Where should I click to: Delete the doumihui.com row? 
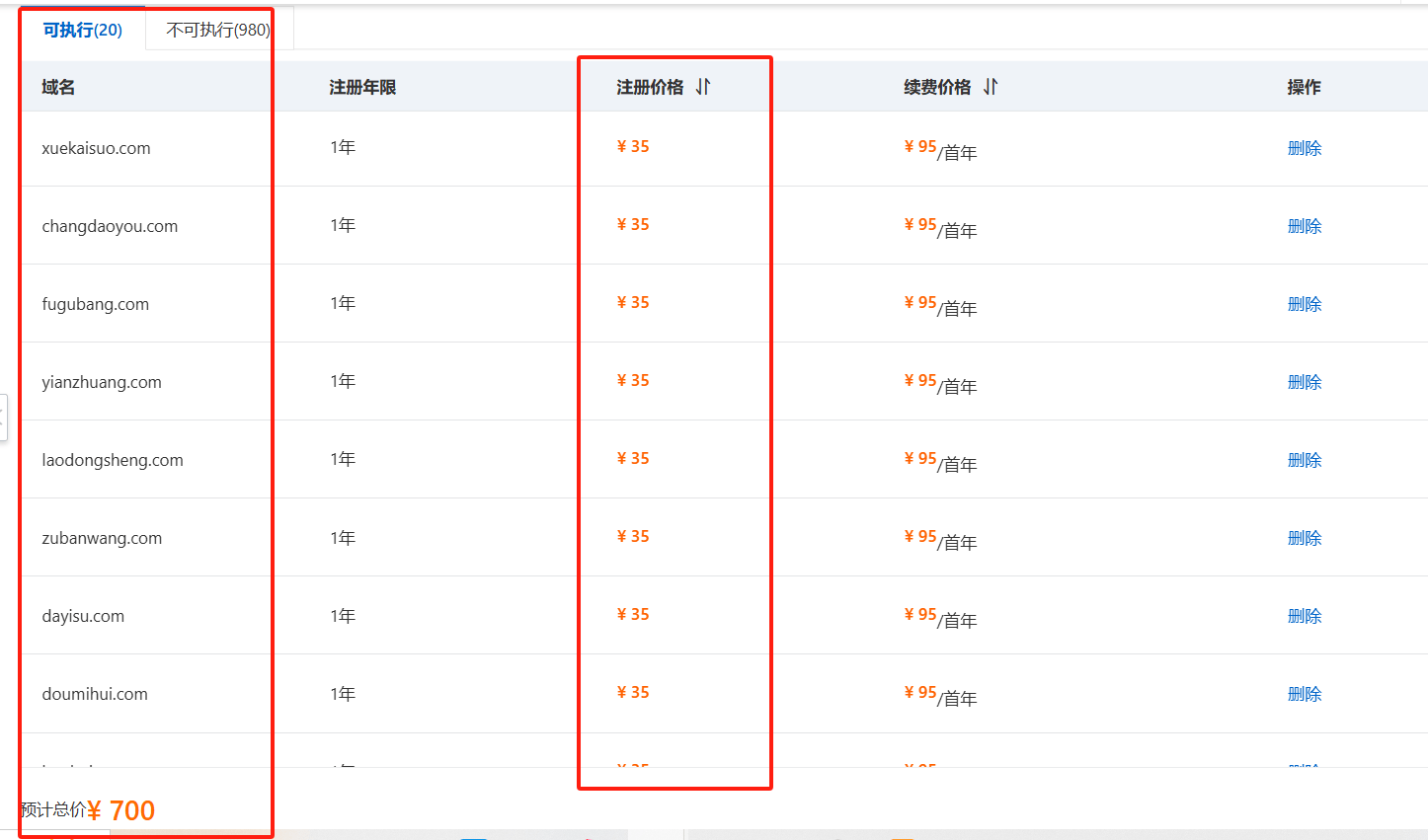tap(1305, 694)
